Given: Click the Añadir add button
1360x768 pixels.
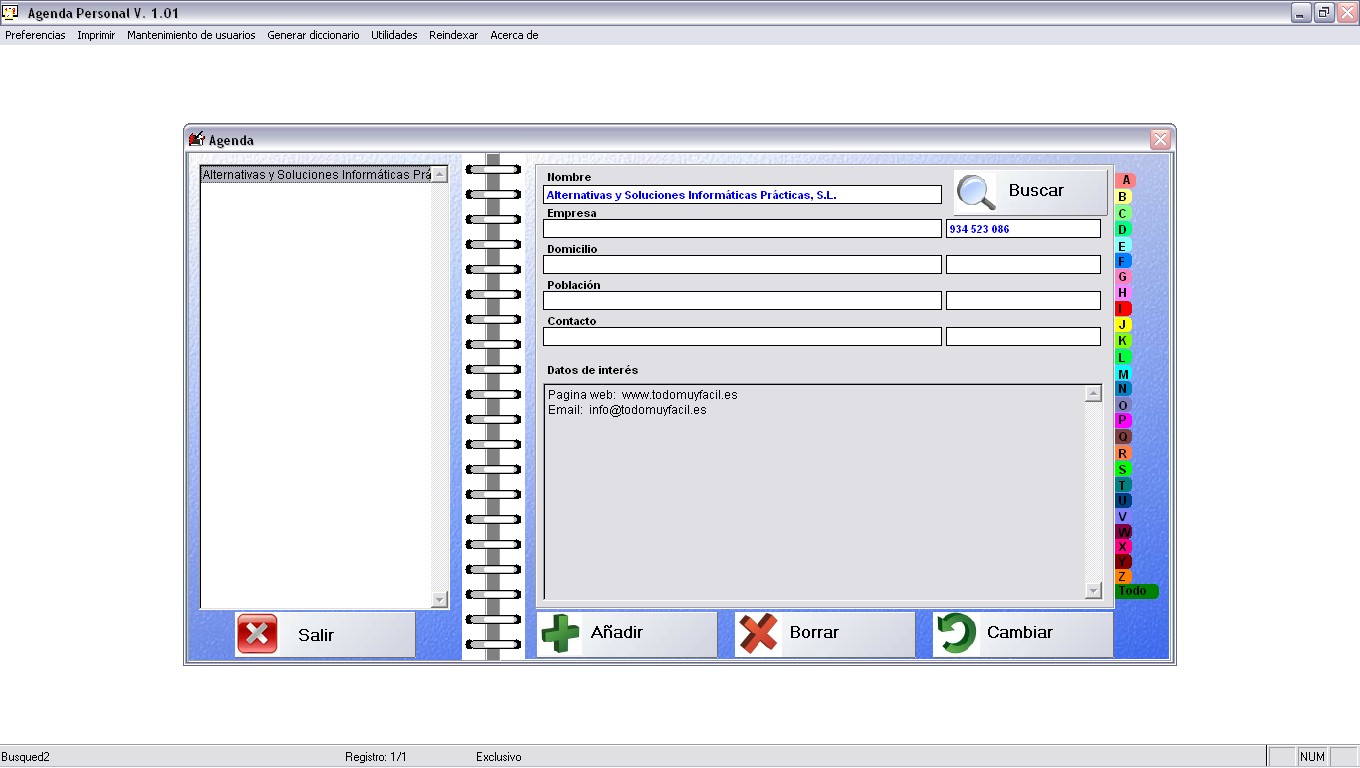Looking at the screenshot, I should [x=627, y=633].
